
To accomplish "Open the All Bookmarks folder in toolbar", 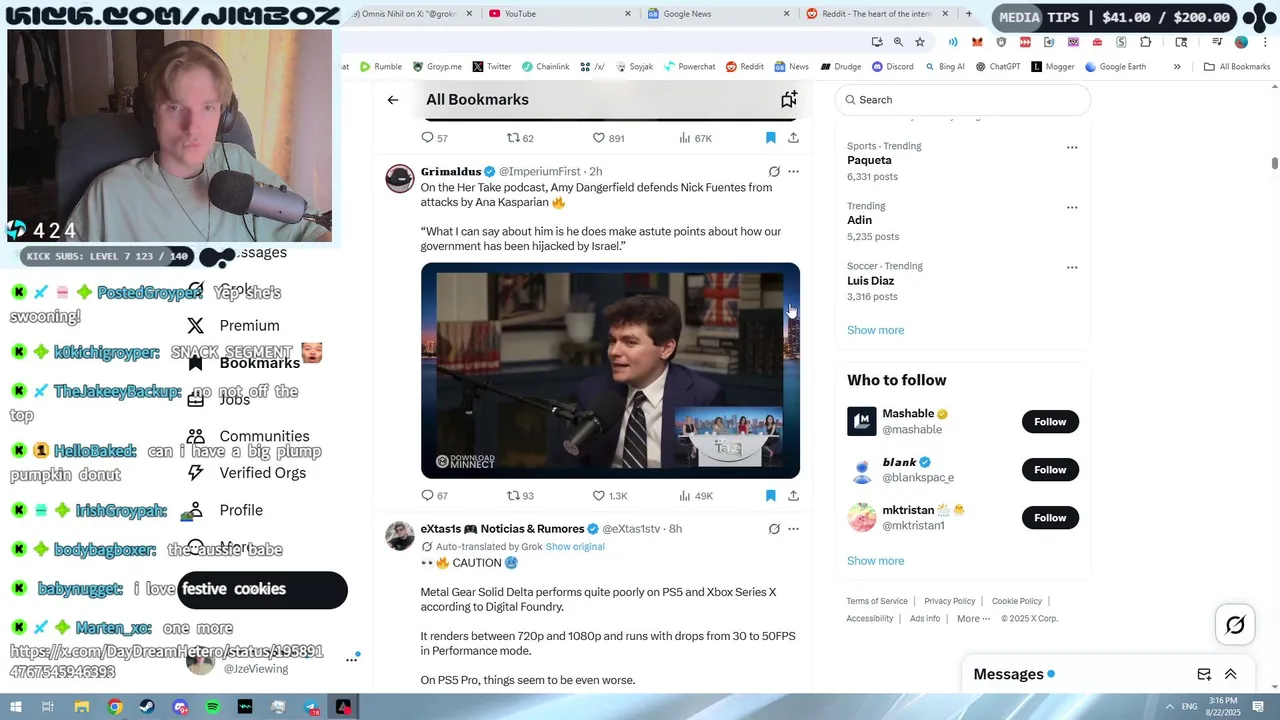I will (1237, 67).
